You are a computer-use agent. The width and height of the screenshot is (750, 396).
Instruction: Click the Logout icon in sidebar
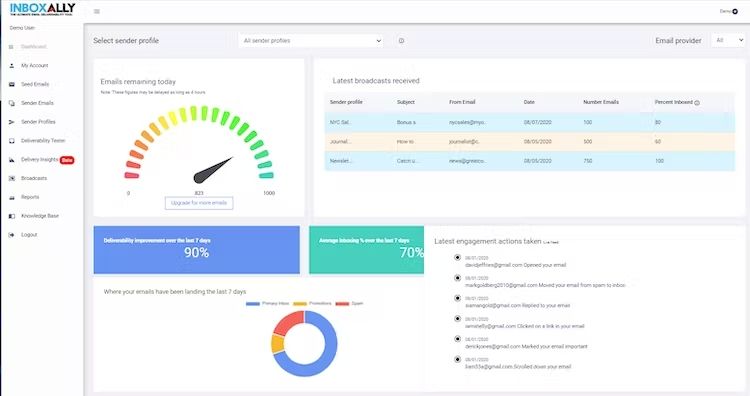click(11, 235)
